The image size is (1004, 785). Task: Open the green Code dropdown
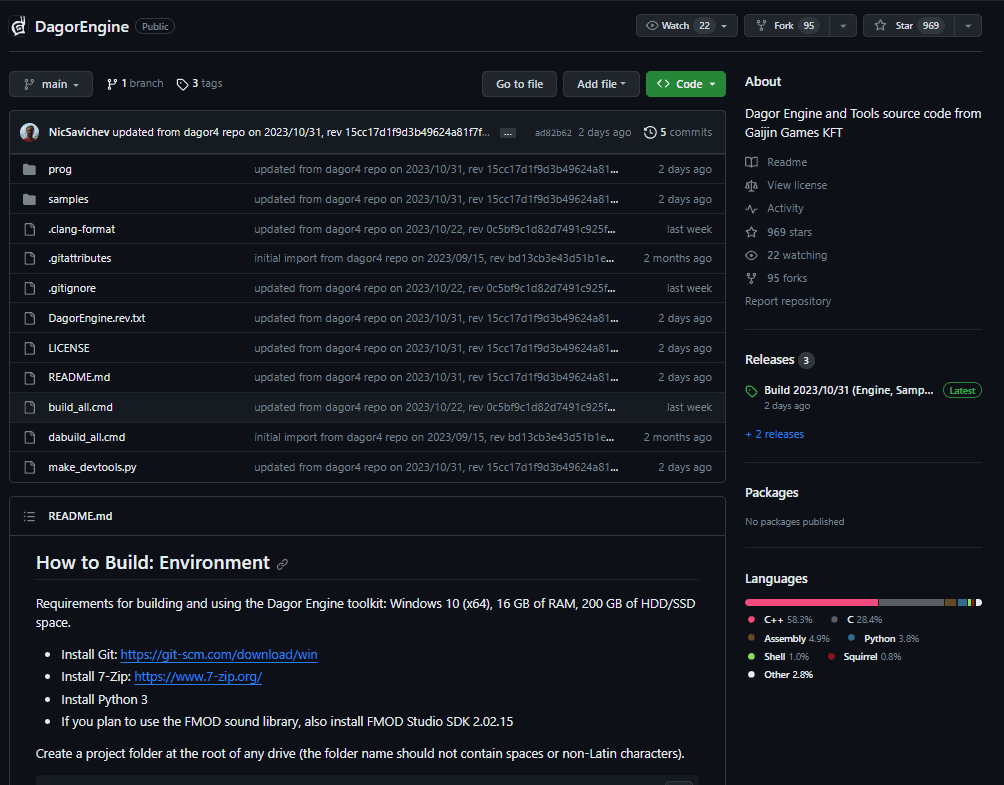point(685,84)
